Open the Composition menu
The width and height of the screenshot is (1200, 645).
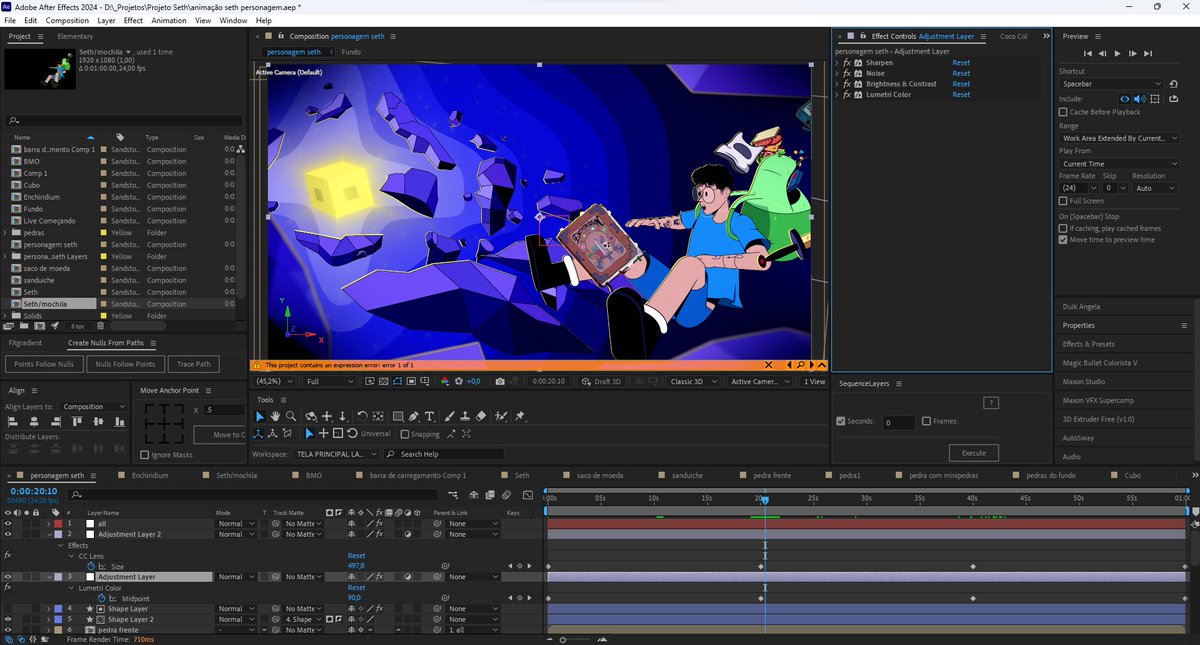pos(67,20)
